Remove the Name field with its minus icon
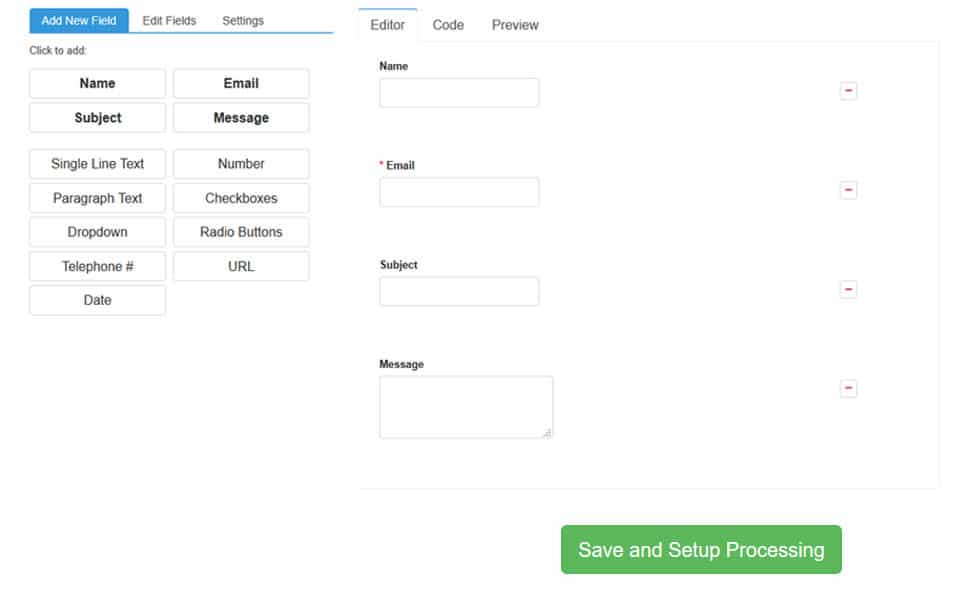Screen dimensions: 954x600 pyautogui.click(x=848, y=91)
